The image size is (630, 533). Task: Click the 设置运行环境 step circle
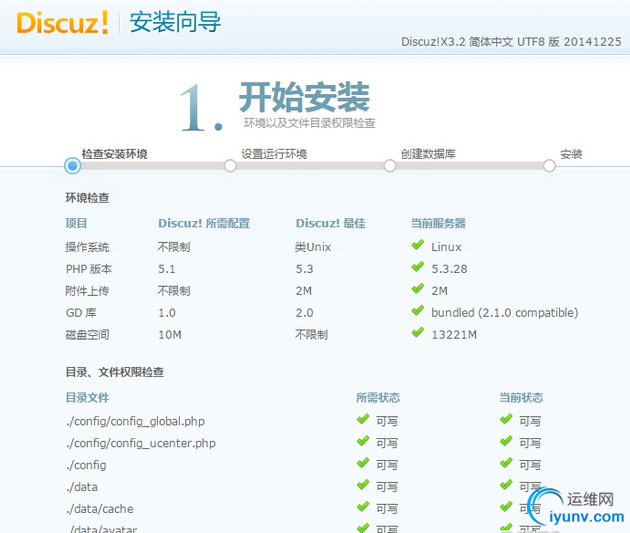tap(230, 165)
